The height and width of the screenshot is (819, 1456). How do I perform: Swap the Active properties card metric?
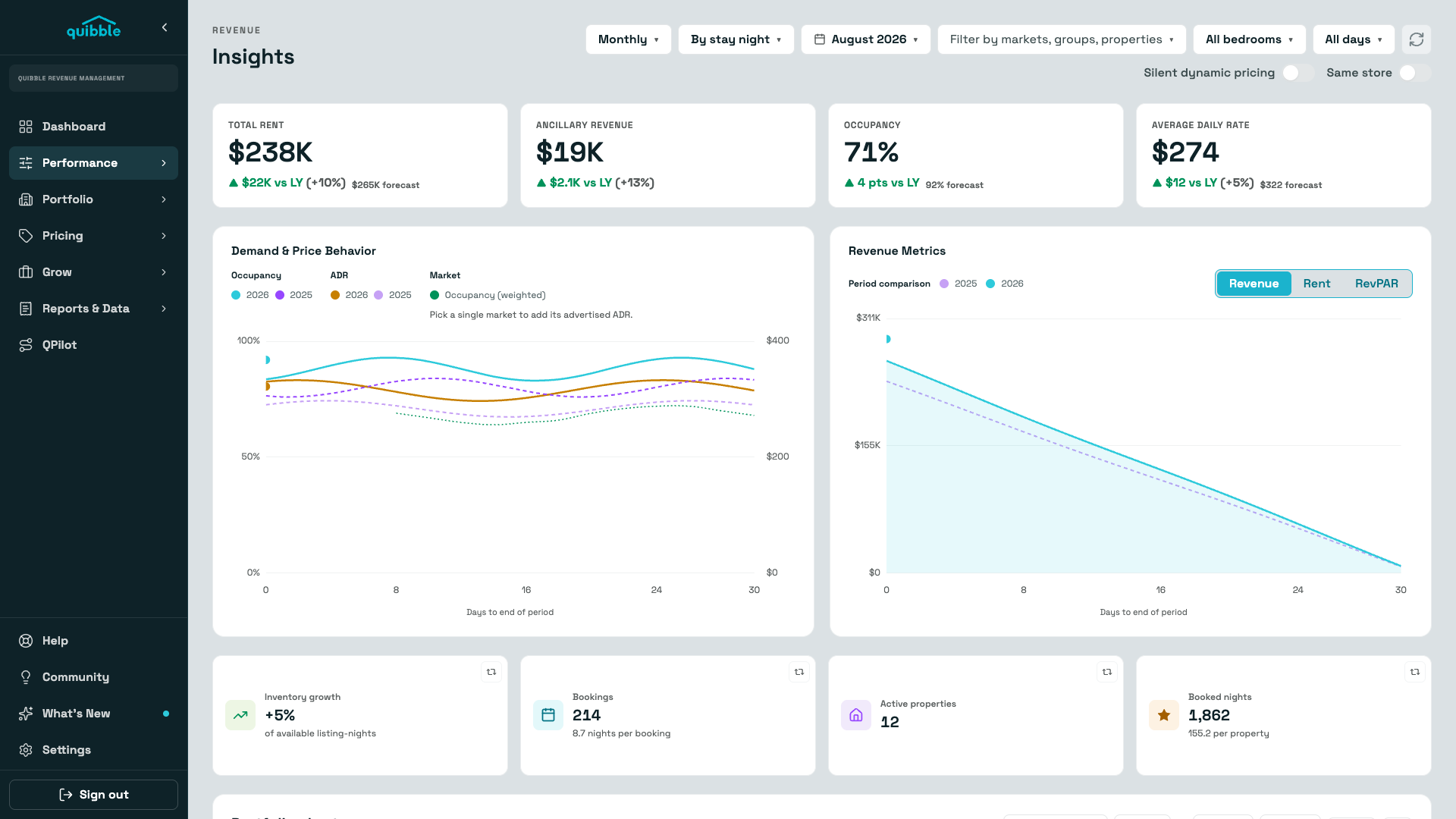tap(1107, 672)
